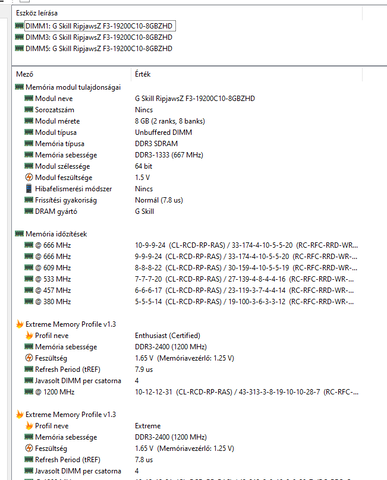Select the Unbuffered DIMM value
Viewport: 387px width, 480px height.
[163, 133]
